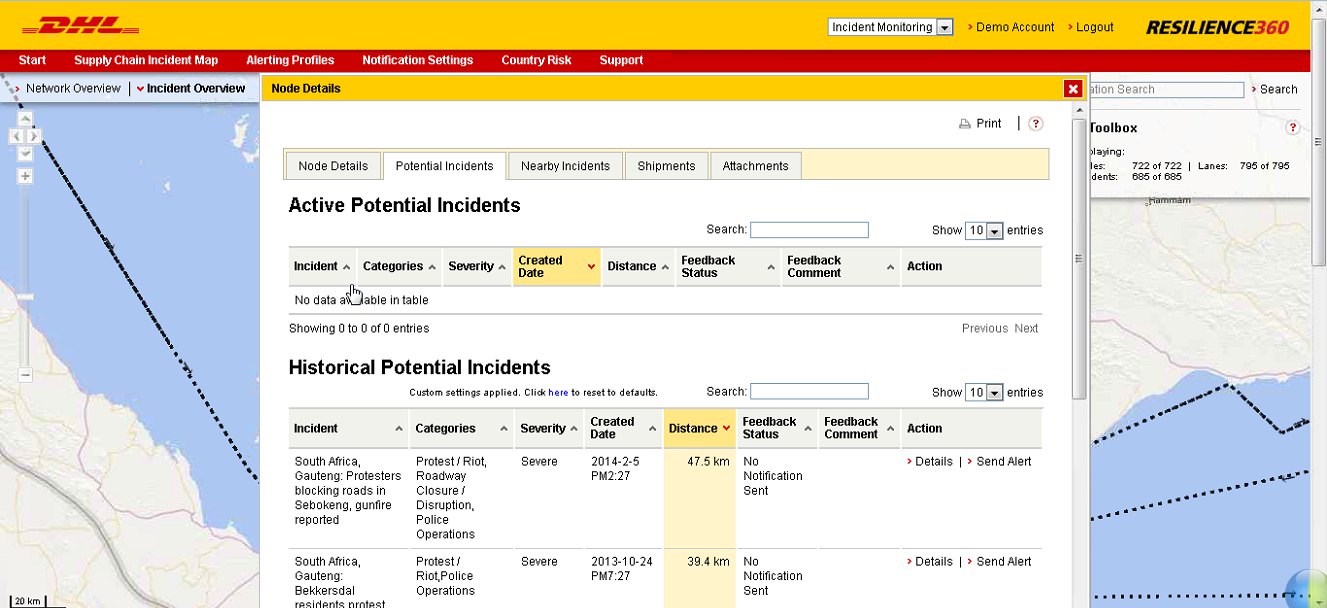Open the Show entries dropdown for Historical incidents
1327x608 pixels.
click(x=984, y=392)
